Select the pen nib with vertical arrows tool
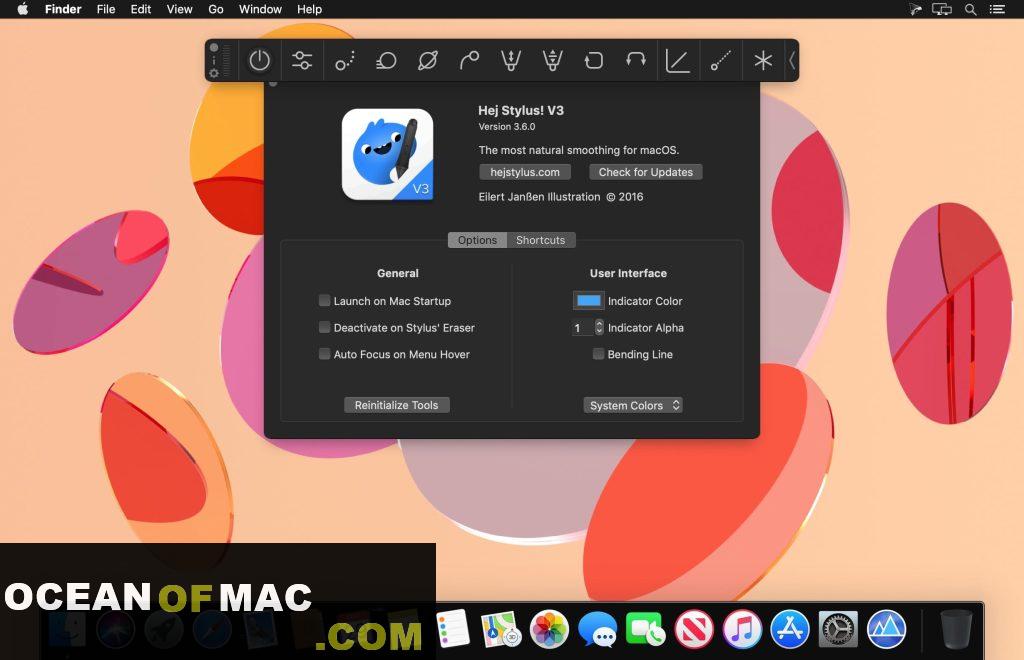Viewport: 1024px width, 660px height. tap(511, 61)
